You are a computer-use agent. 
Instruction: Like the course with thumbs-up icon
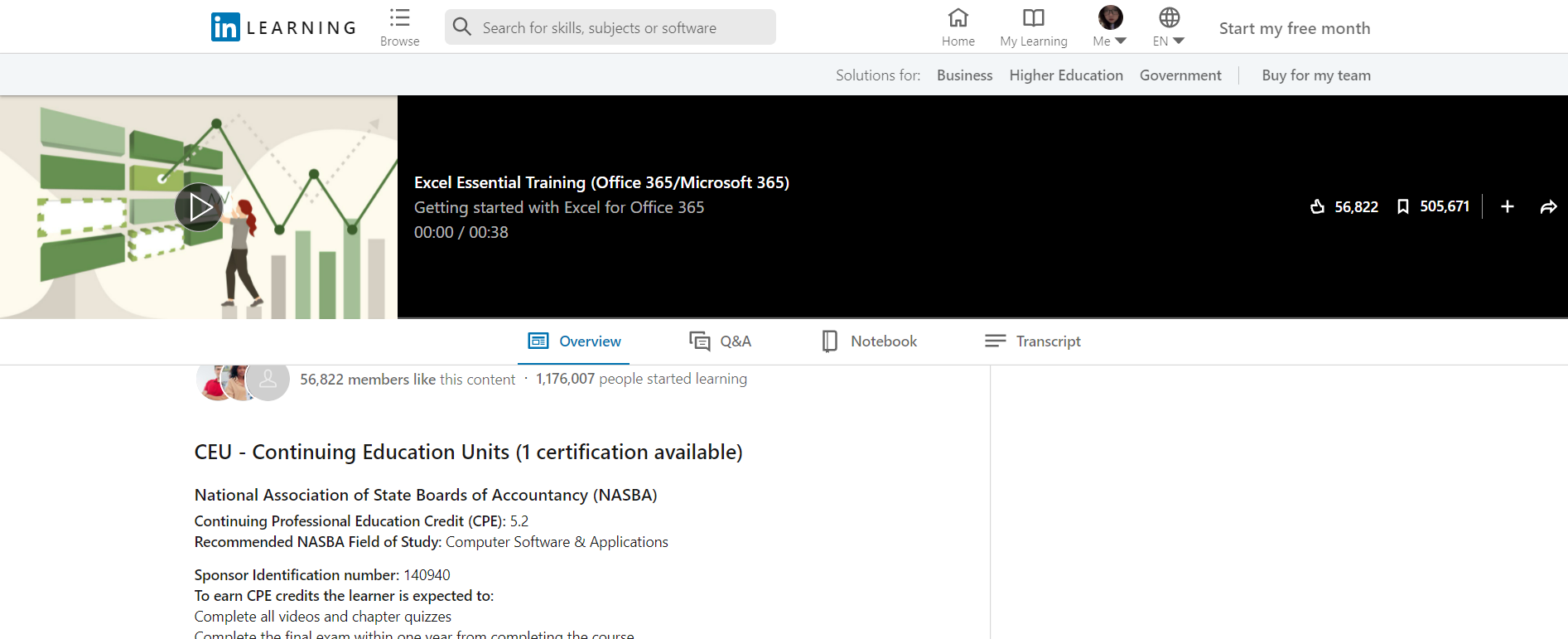coord(1317,206)
